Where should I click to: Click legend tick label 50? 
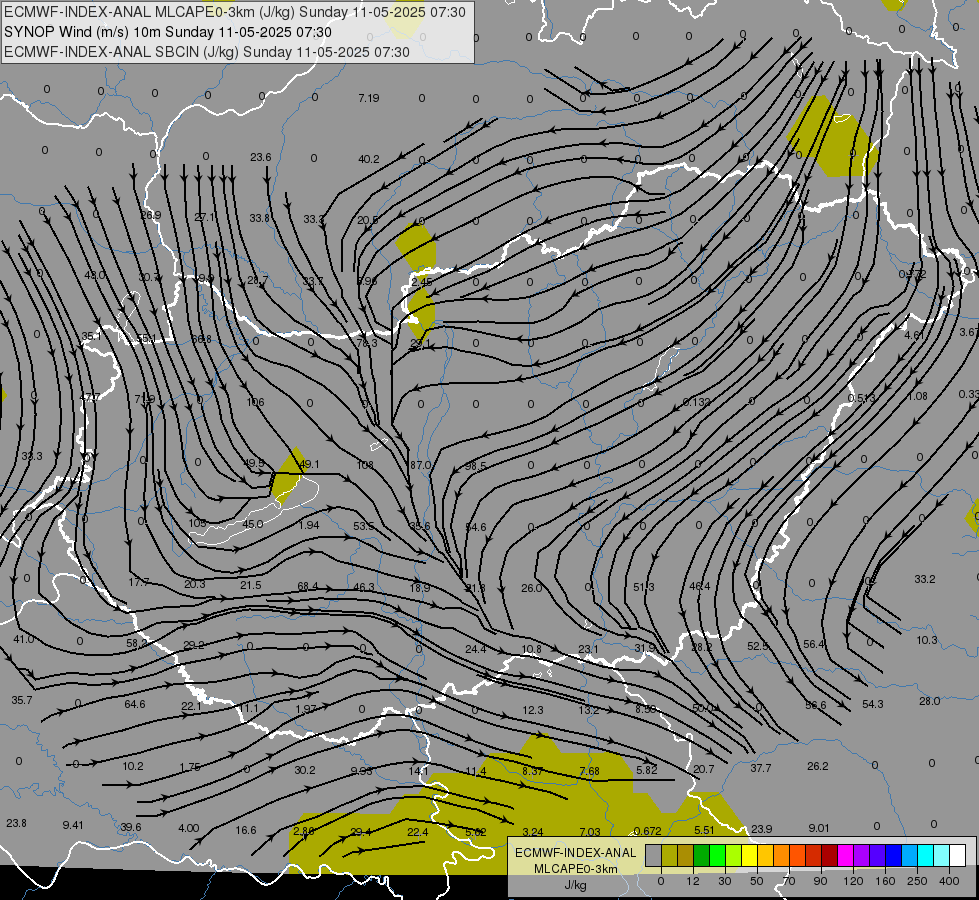[x=757, y=881]
